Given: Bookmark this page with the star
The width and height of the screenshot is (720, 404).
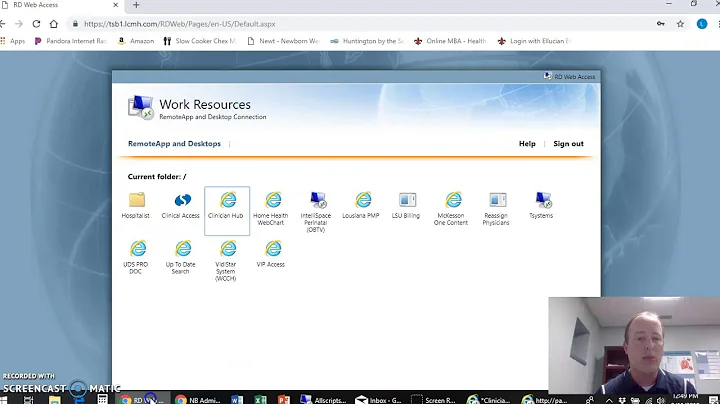Looking at the screenshot, I should 680,24.
